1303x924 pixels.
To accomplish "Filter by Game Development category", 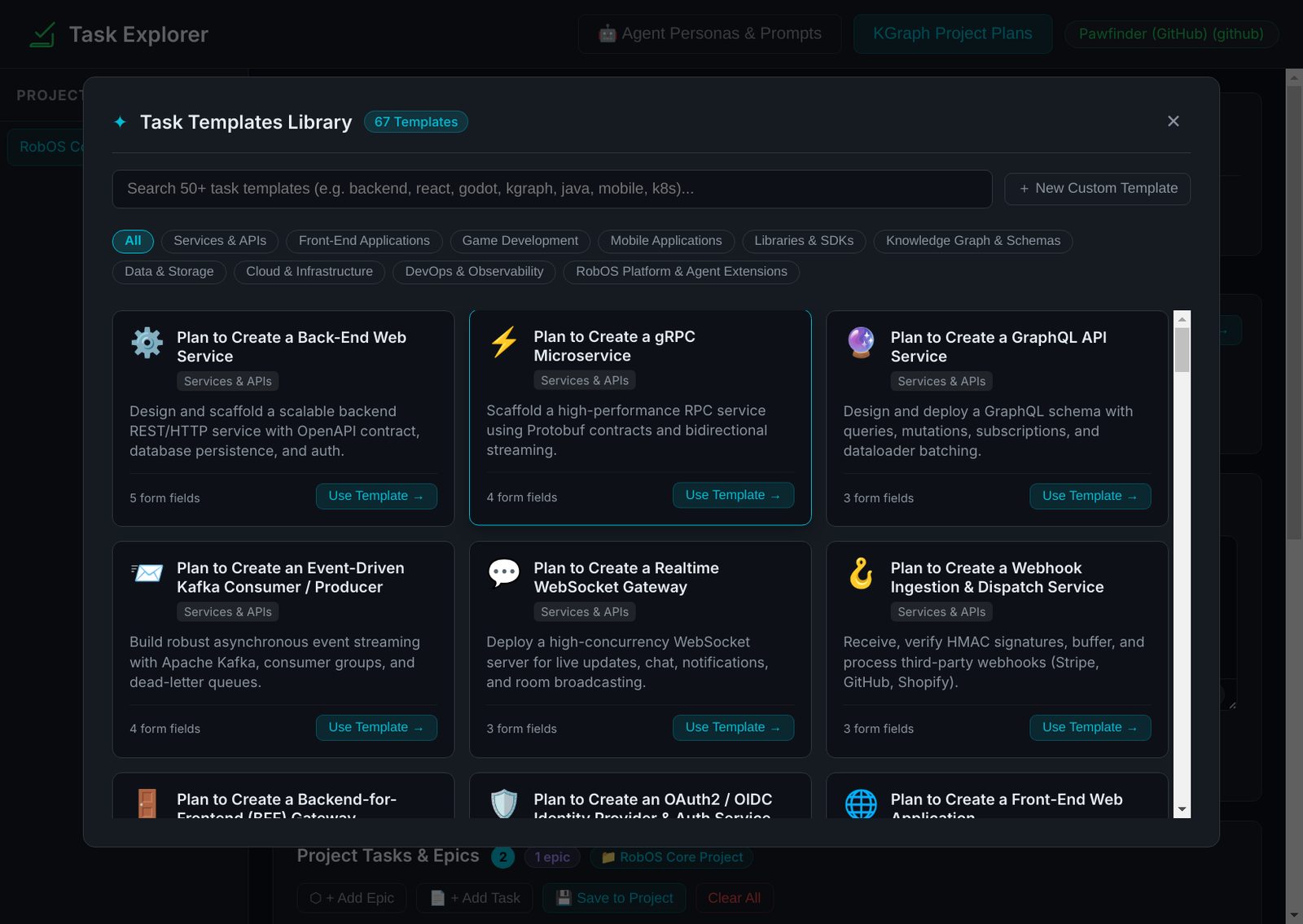I will coord(520,241).
